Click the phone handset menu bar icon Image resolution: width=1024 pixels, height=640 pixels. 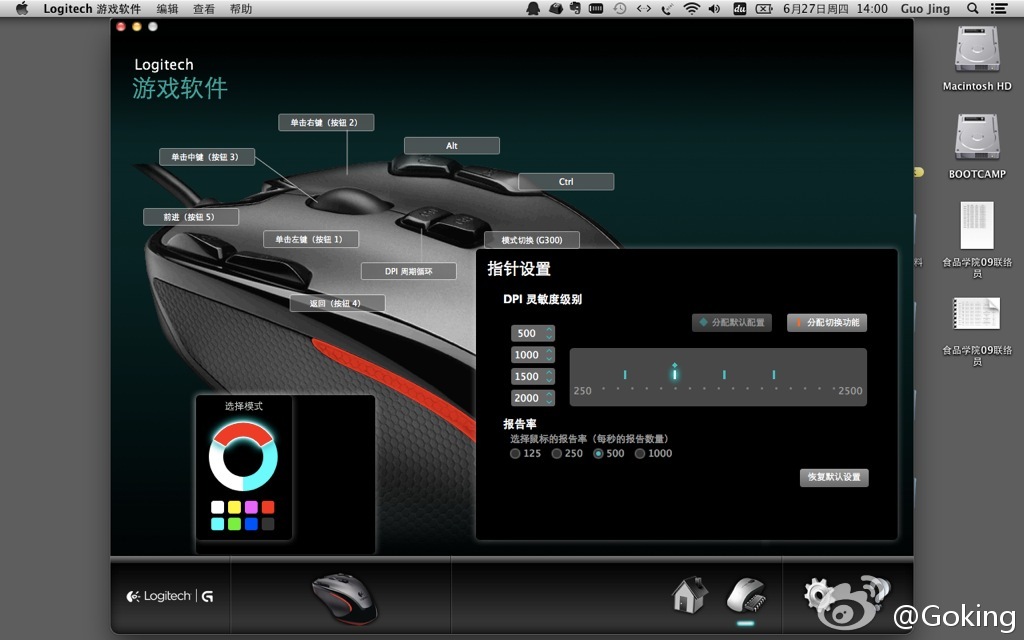pos(667,8)
